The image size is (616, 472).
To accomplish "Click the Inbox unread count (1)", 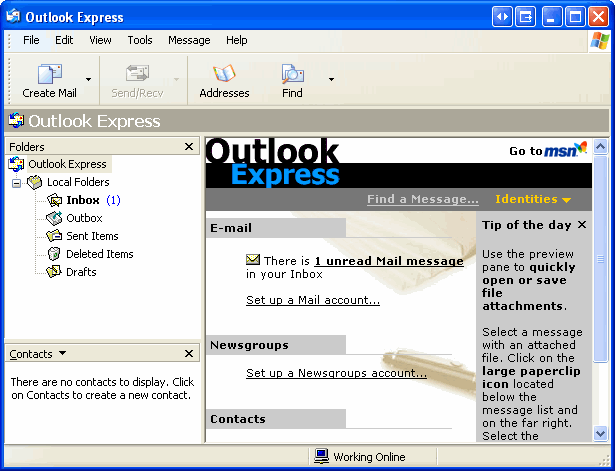I will click(113, 200).
